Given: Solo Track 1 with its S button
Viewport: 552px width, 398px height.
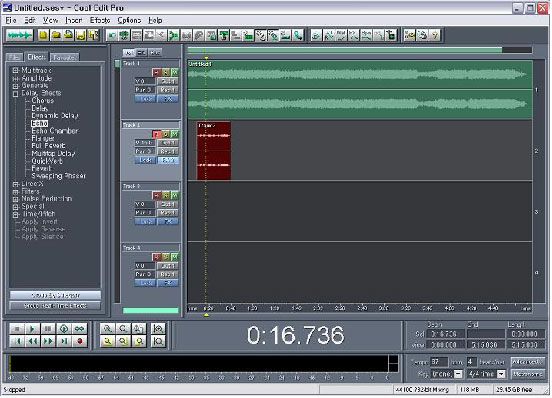Looking at the screenshot, I should pyautogui.click(x=165, y=72).
